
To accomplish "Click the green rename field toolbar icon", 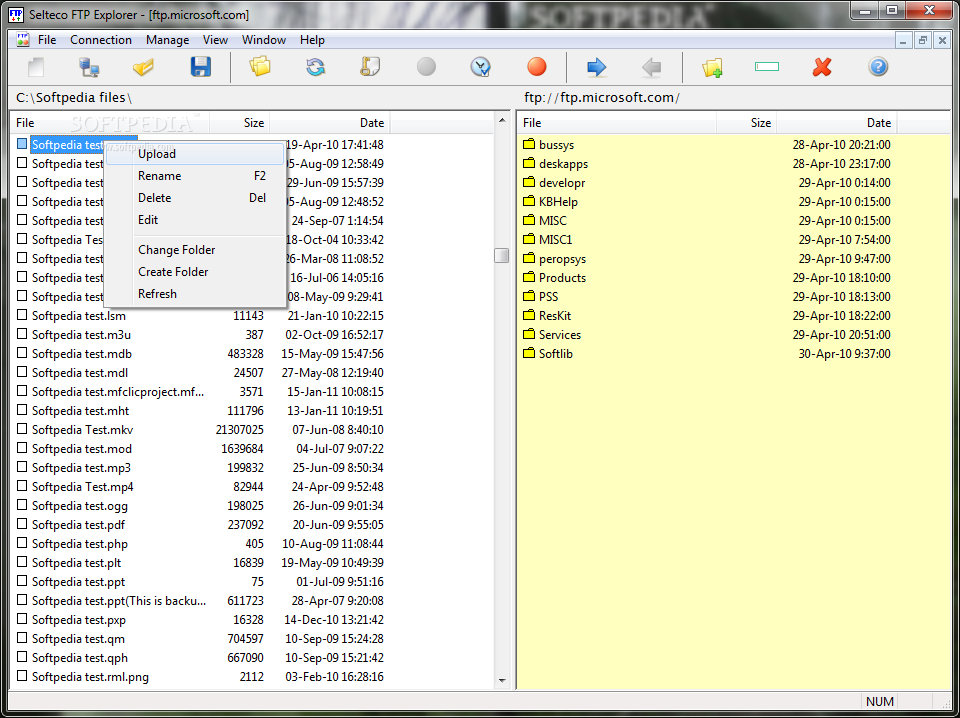I will 767,67.
